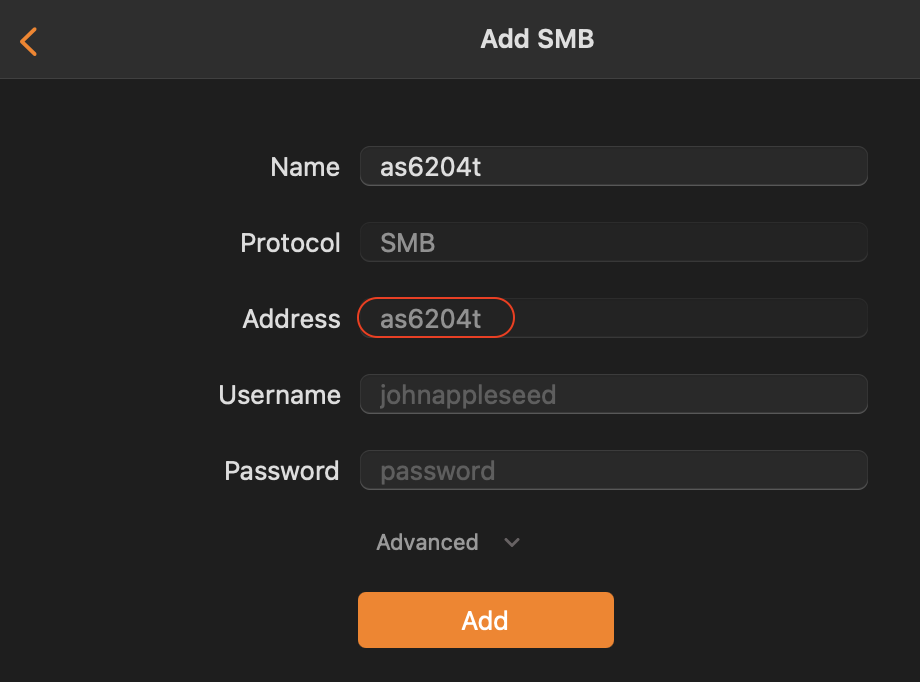The height and width of the screenshot is (682, 920).
Task: Click the Name field label
Action: tap(305, 167)
